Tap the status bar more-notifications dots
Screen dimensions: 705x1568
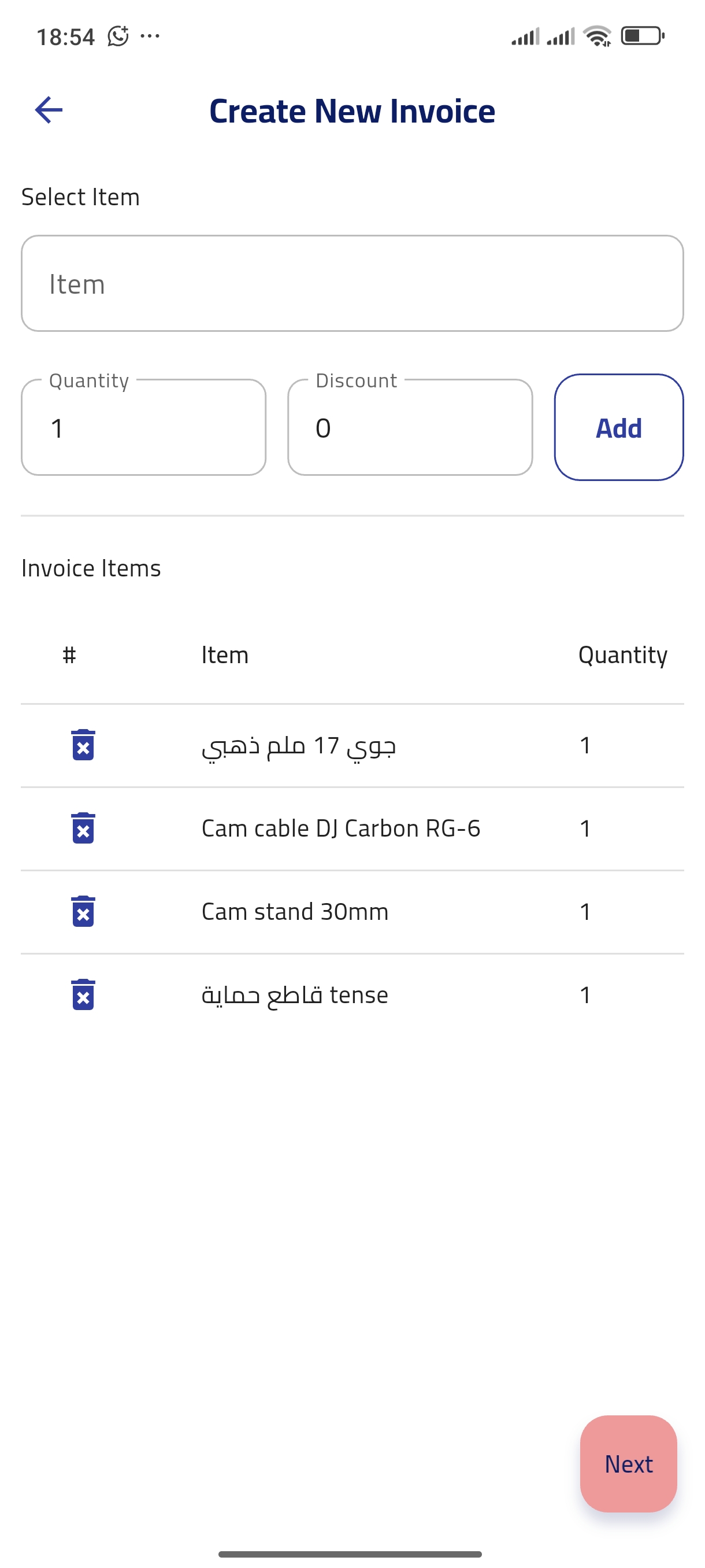[150, 36]
